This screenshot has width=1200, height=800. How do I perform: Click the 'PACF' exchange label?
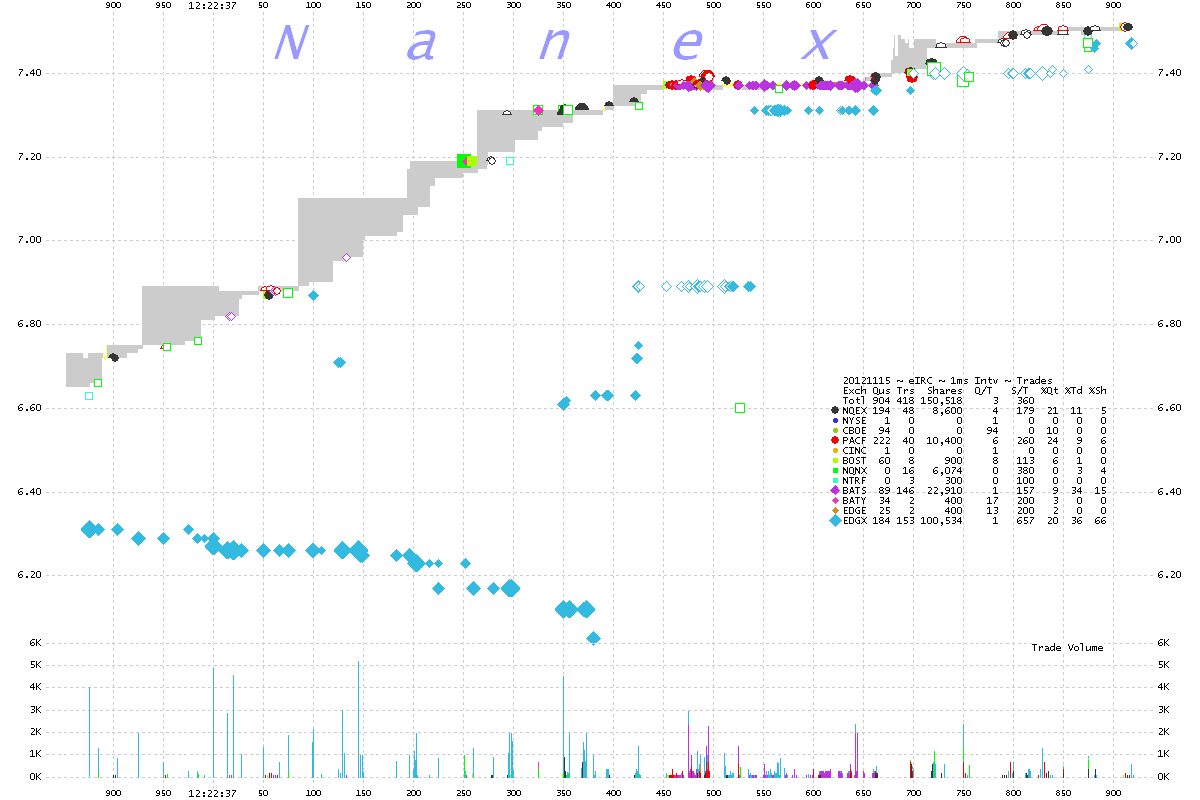855,441
